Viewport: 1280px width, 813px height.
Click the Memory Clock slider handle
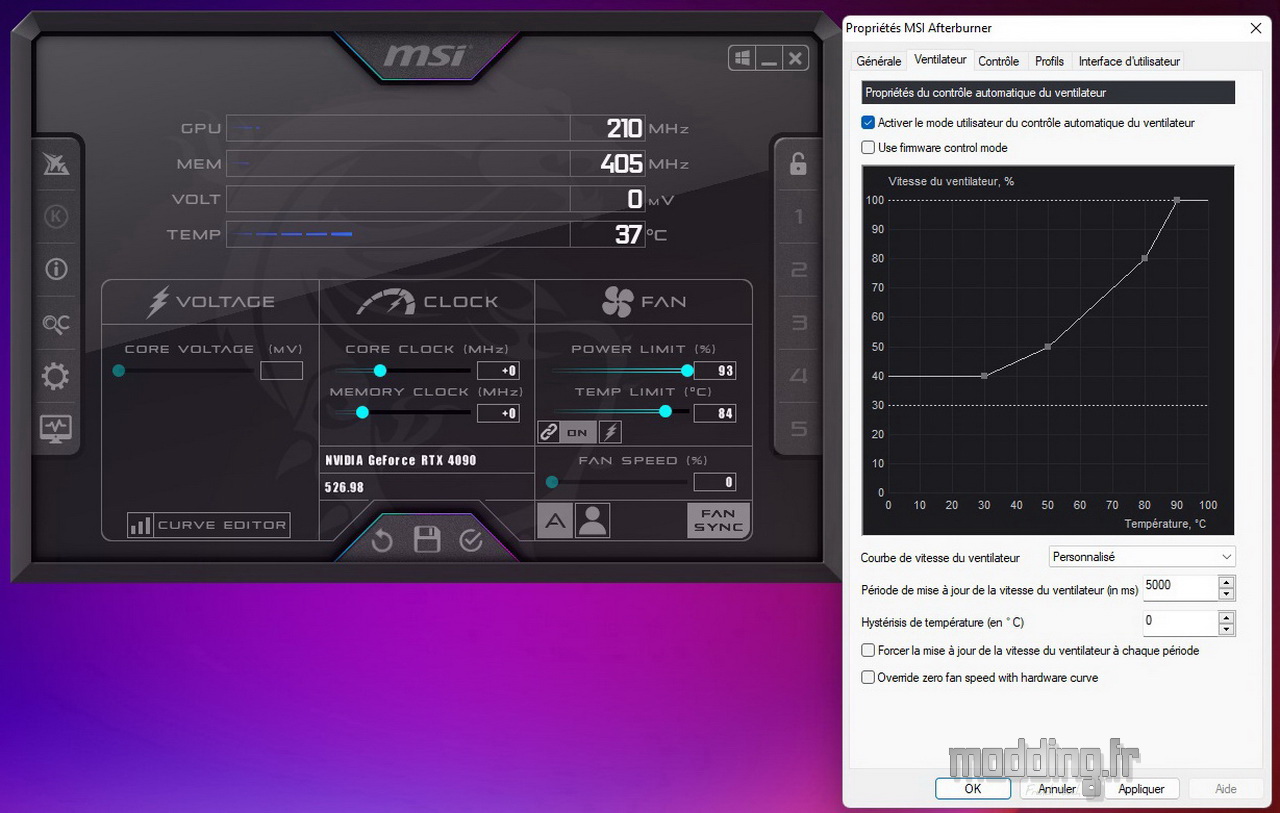pos(362,412)
